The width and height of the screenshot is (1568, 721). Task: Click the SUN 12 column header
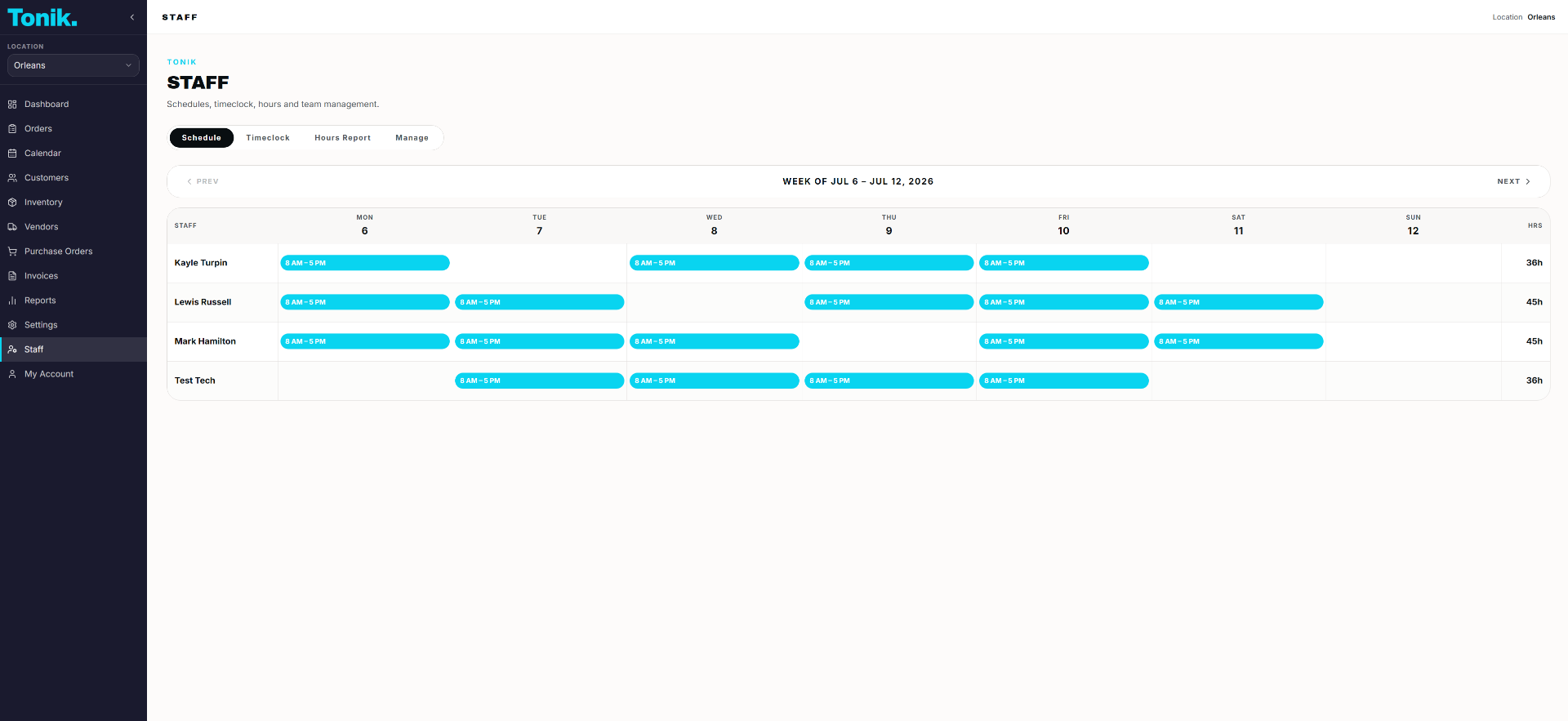1413,225
